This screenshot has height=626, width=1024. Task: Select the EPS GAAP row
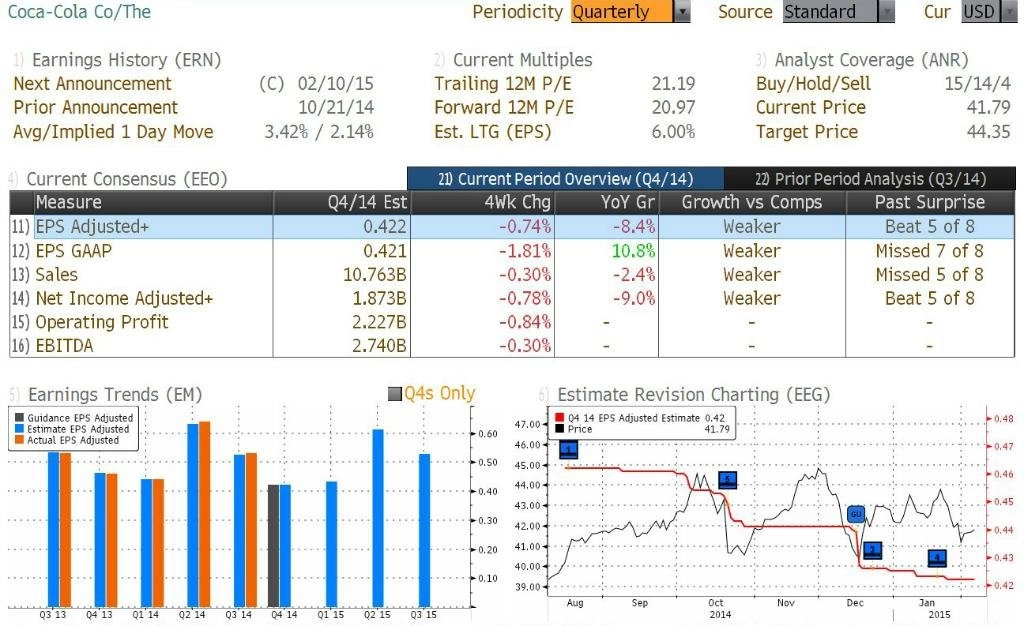tap(512, 251)
